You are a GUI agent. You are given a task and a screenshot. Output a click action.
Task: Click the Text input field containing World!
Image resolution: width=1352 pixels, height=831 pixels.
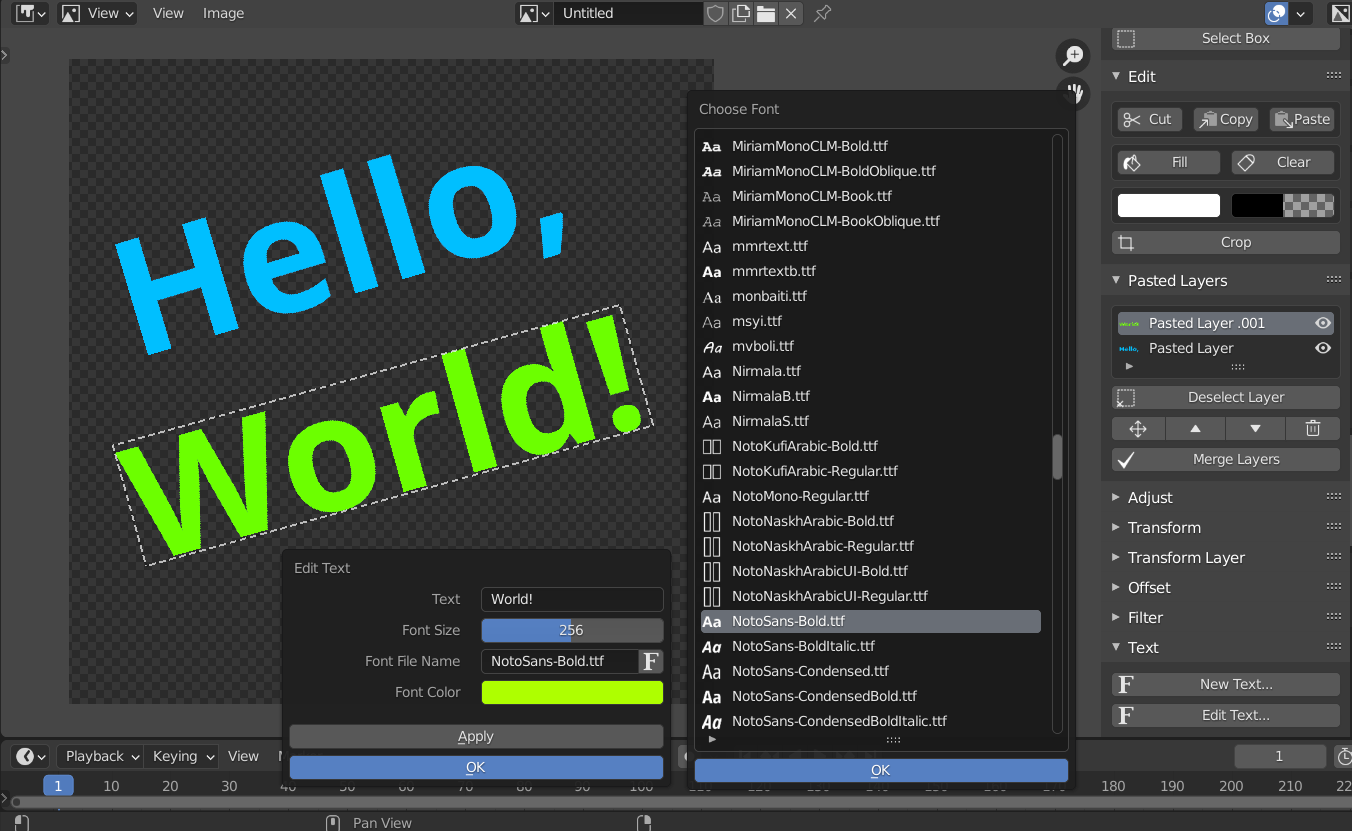click(572, 599)
